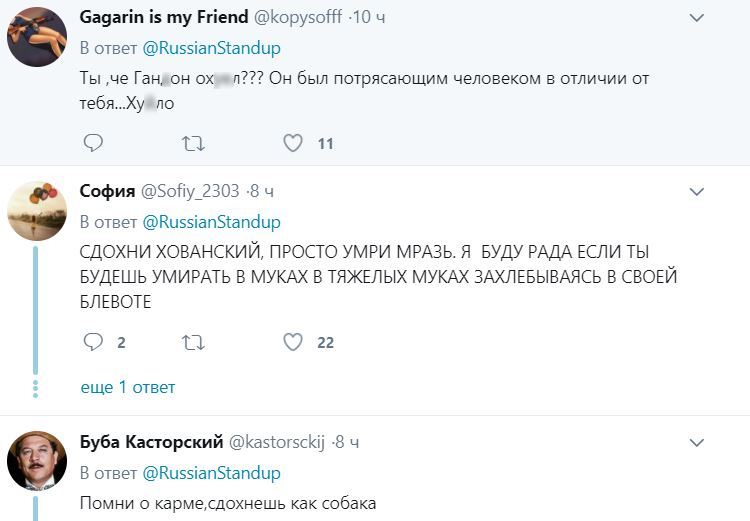
Task: Retweet the Gagarin is my Friend tweet
Action: [x=193, y=144]
